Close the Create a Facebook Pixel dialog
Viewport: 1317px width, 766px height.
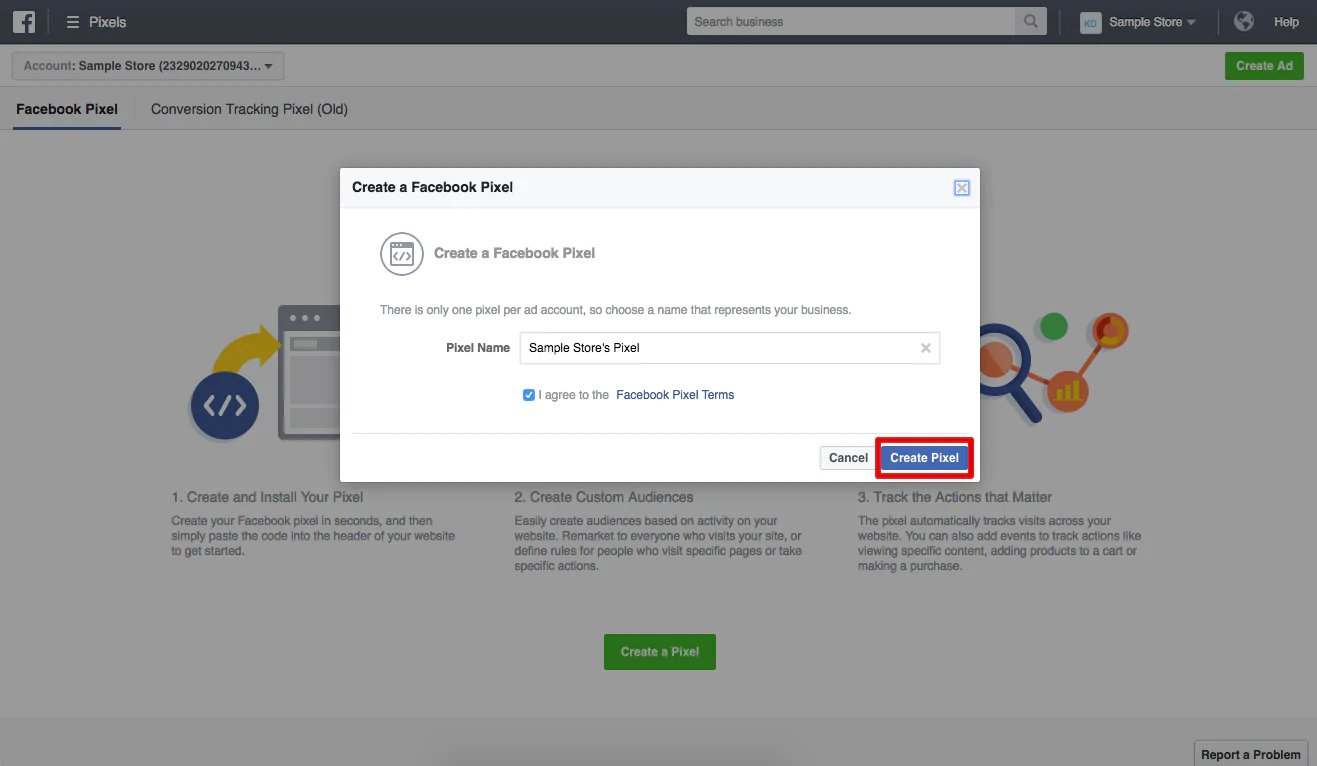coord(961,187)
